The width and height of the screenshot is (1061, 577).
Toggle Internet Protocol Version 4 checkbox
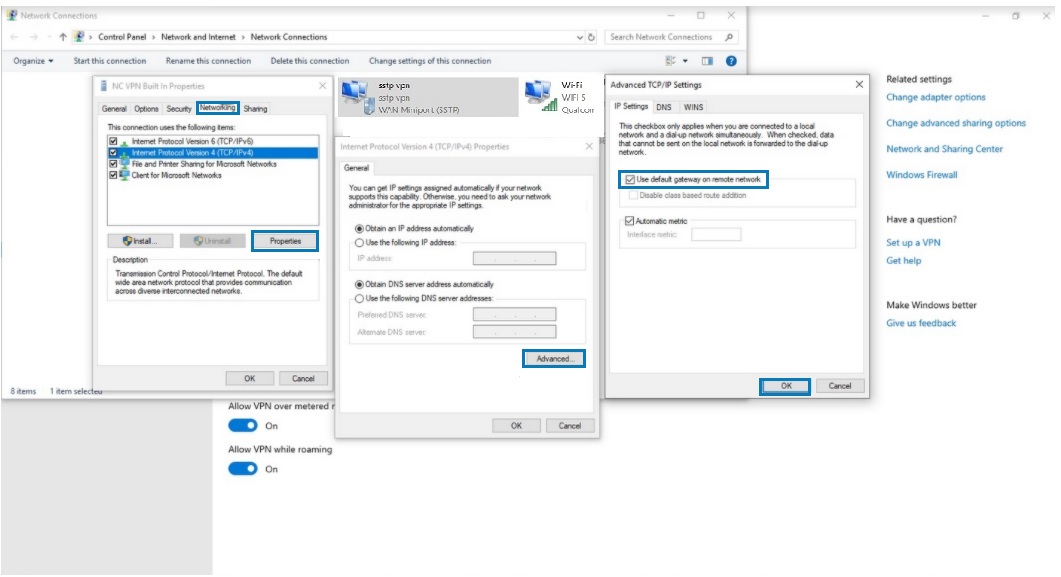point(113,153)
